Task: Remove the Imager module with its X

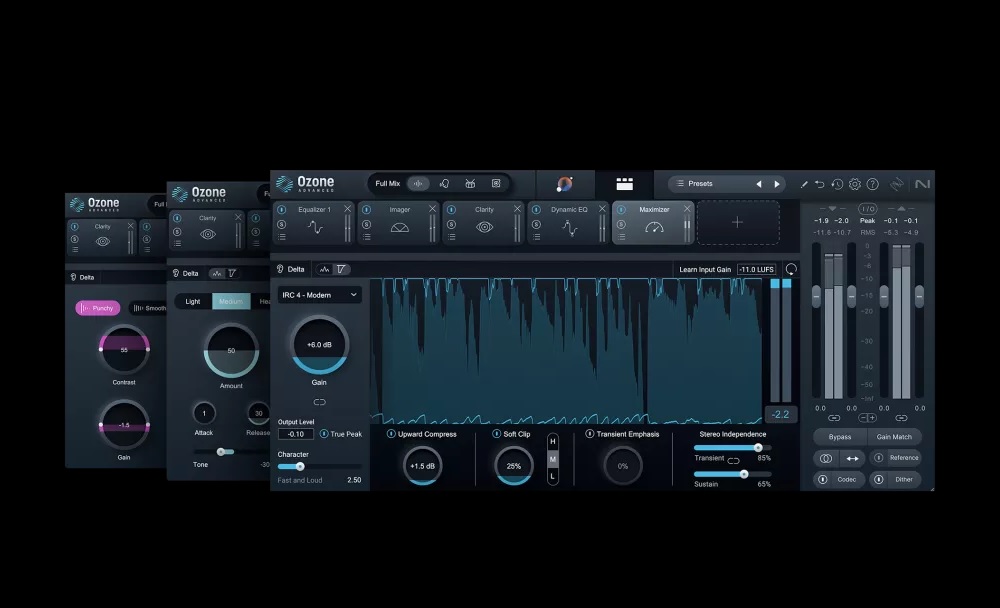Action: pyautogui.click(x=432, y=209)
